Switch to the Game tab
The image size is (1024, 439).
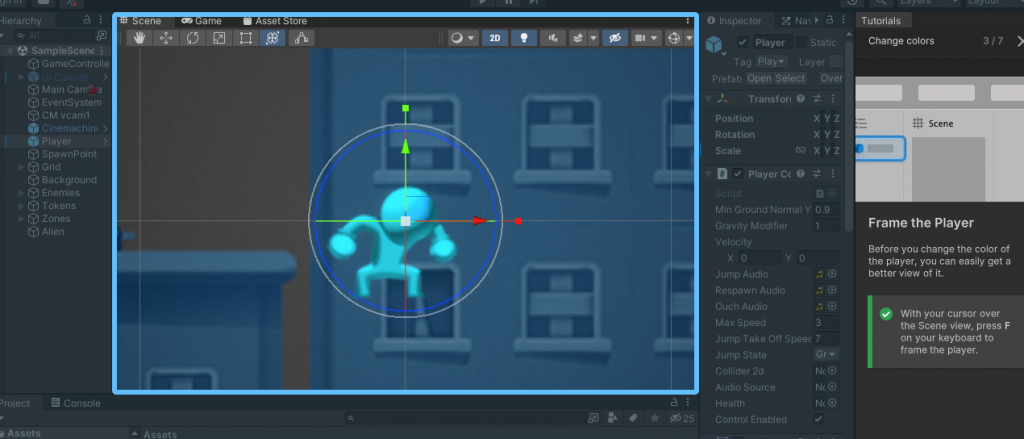202,21
